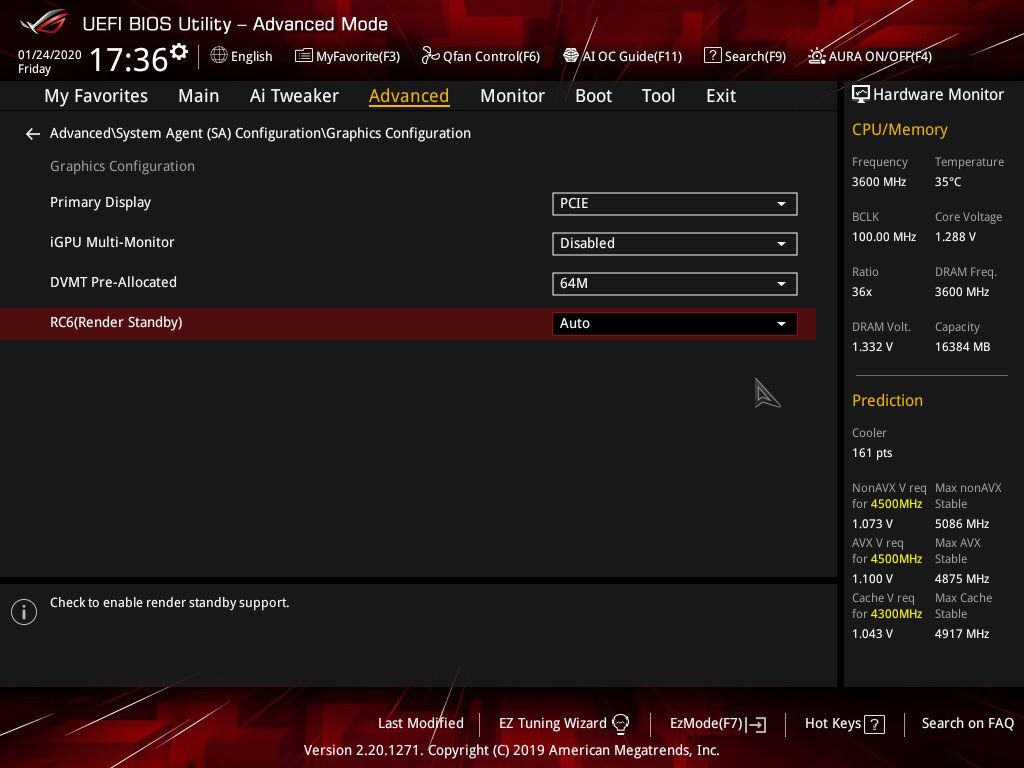Click the 100.00 MHz BCLK value
The image size is (1024, 768).
[x=884, y=237]
